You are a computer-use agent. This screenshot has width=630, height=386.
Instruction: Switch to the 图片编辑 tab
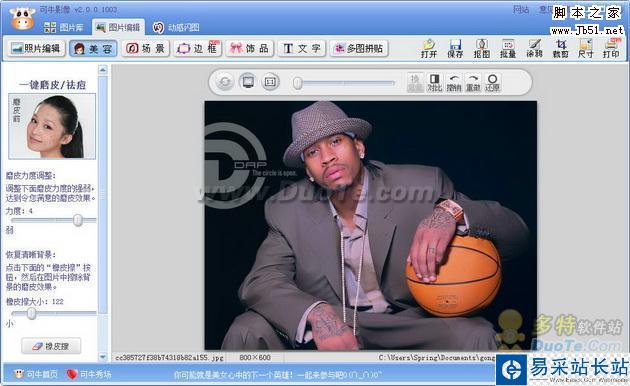click(x=118, y=27)
